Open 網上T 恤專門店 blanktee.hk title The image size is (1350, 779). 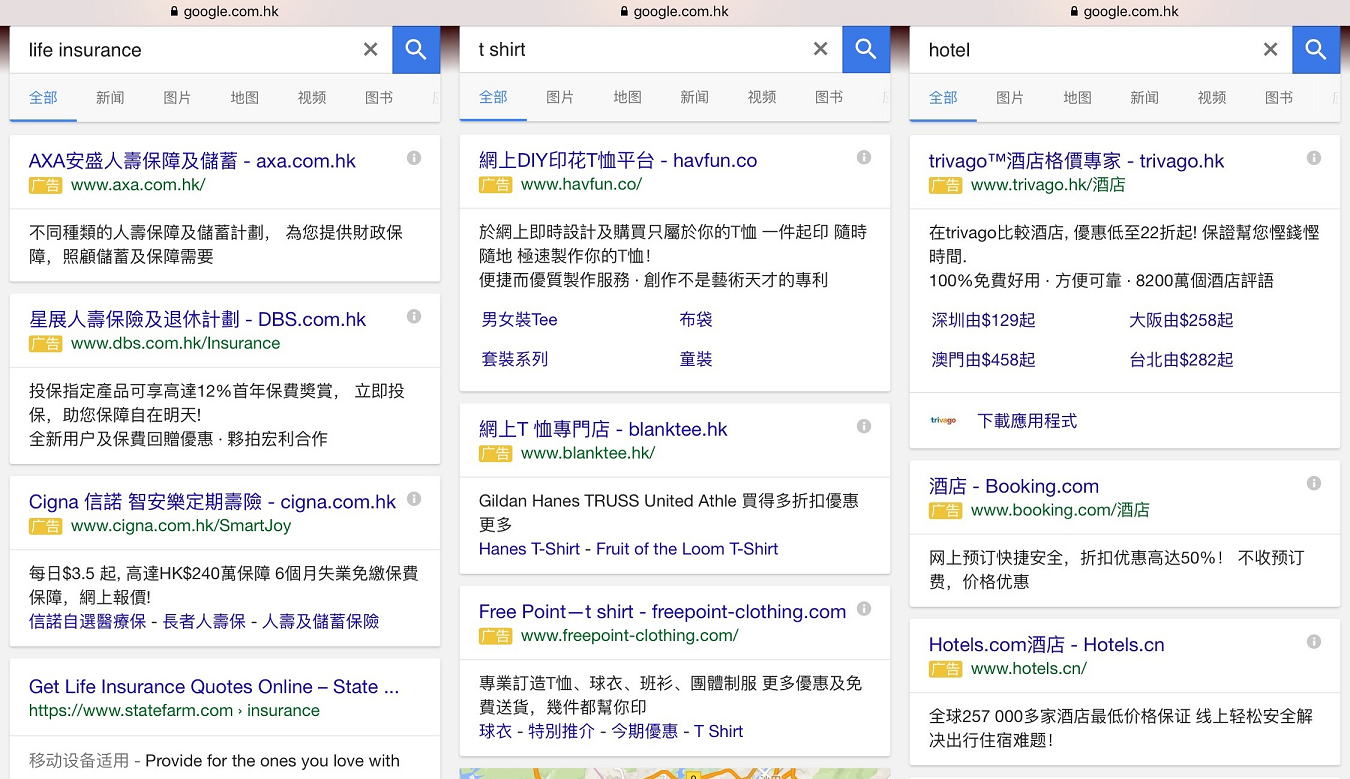pyautogui.click(x=603, y=429)
